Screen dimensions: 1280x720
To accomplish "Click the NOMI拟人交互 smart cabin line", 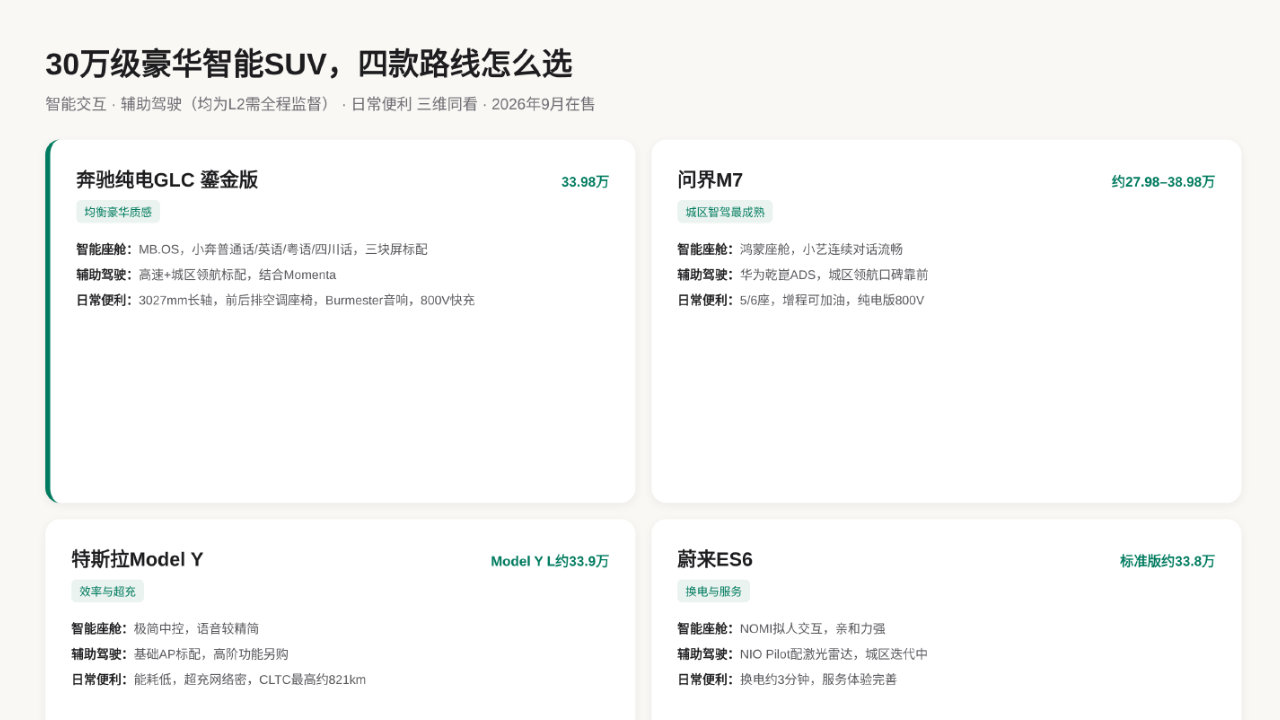I will tap(781, 629).
